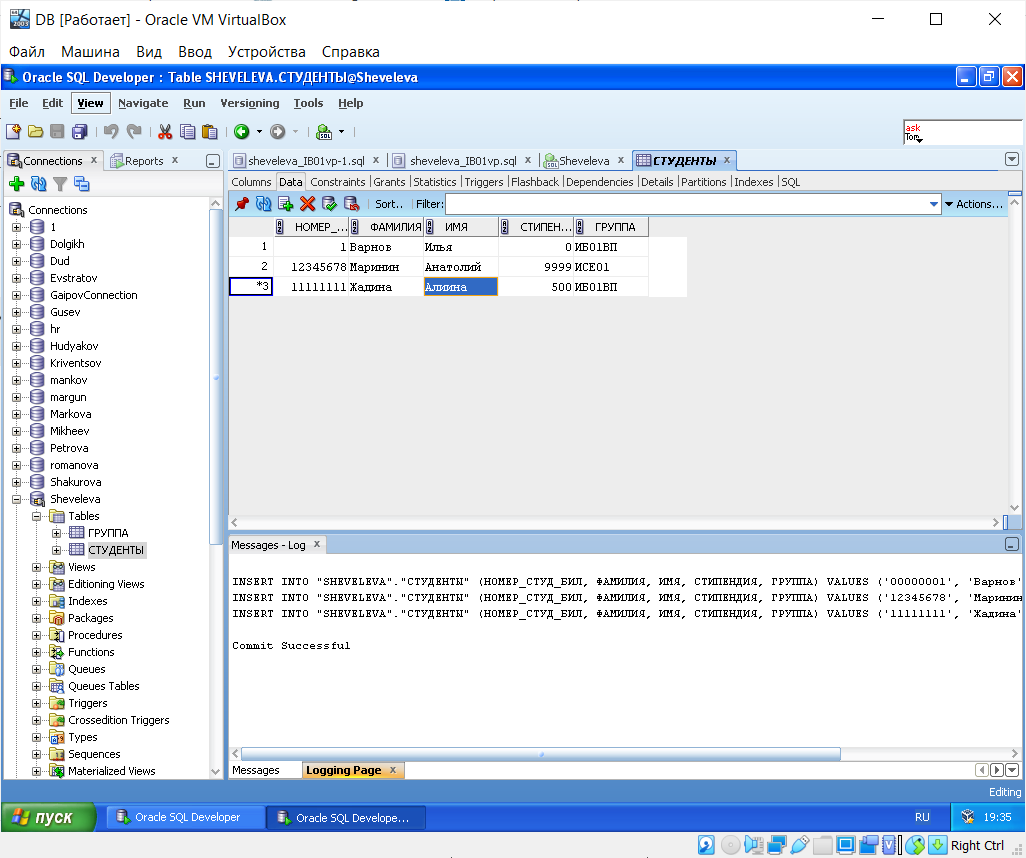Click the green Back navigation icon
Screen dimensions: 1026x858
pos(241,132)
